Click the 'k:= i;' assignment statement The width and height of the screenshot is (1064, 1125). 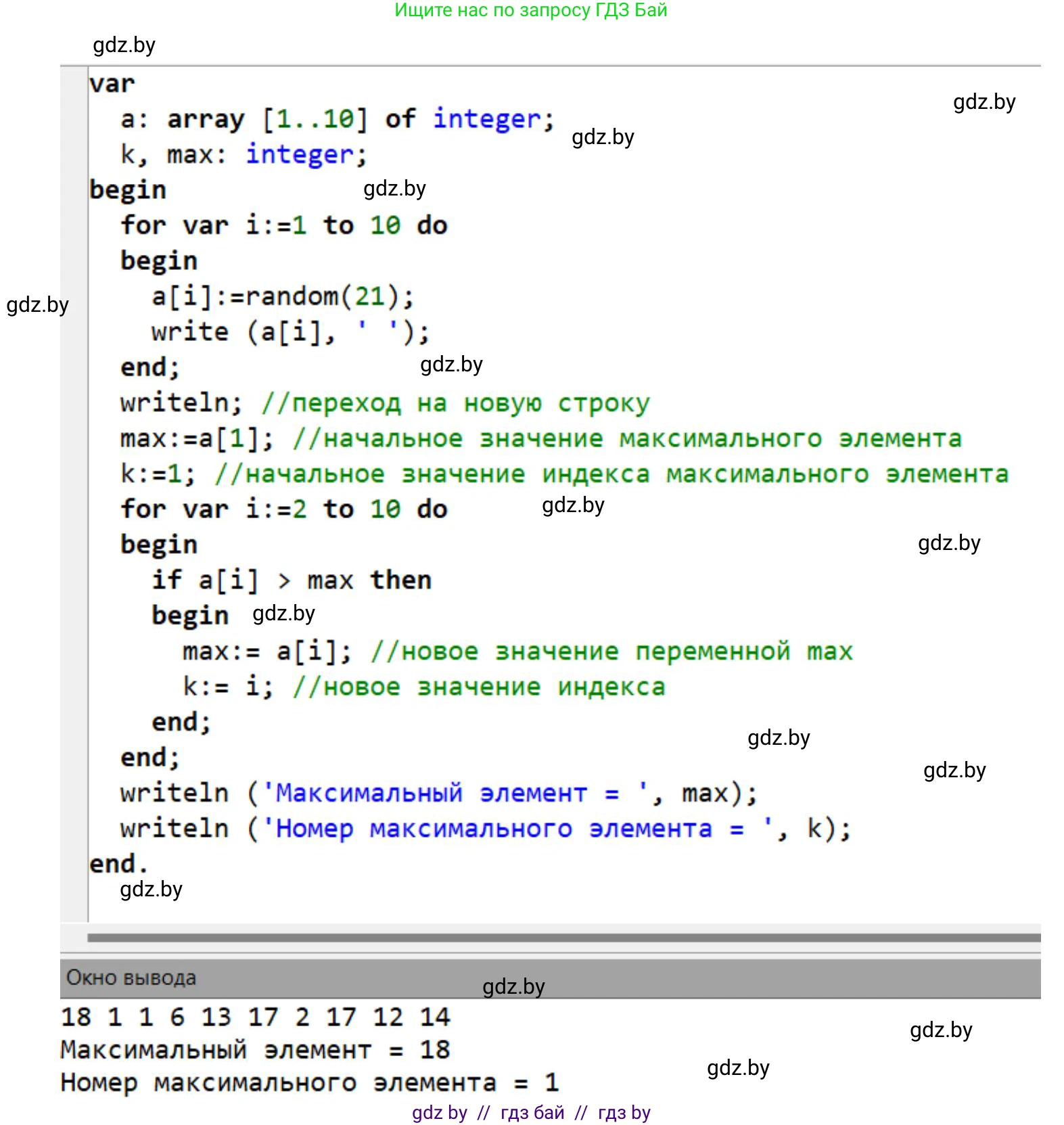[228, 687]
